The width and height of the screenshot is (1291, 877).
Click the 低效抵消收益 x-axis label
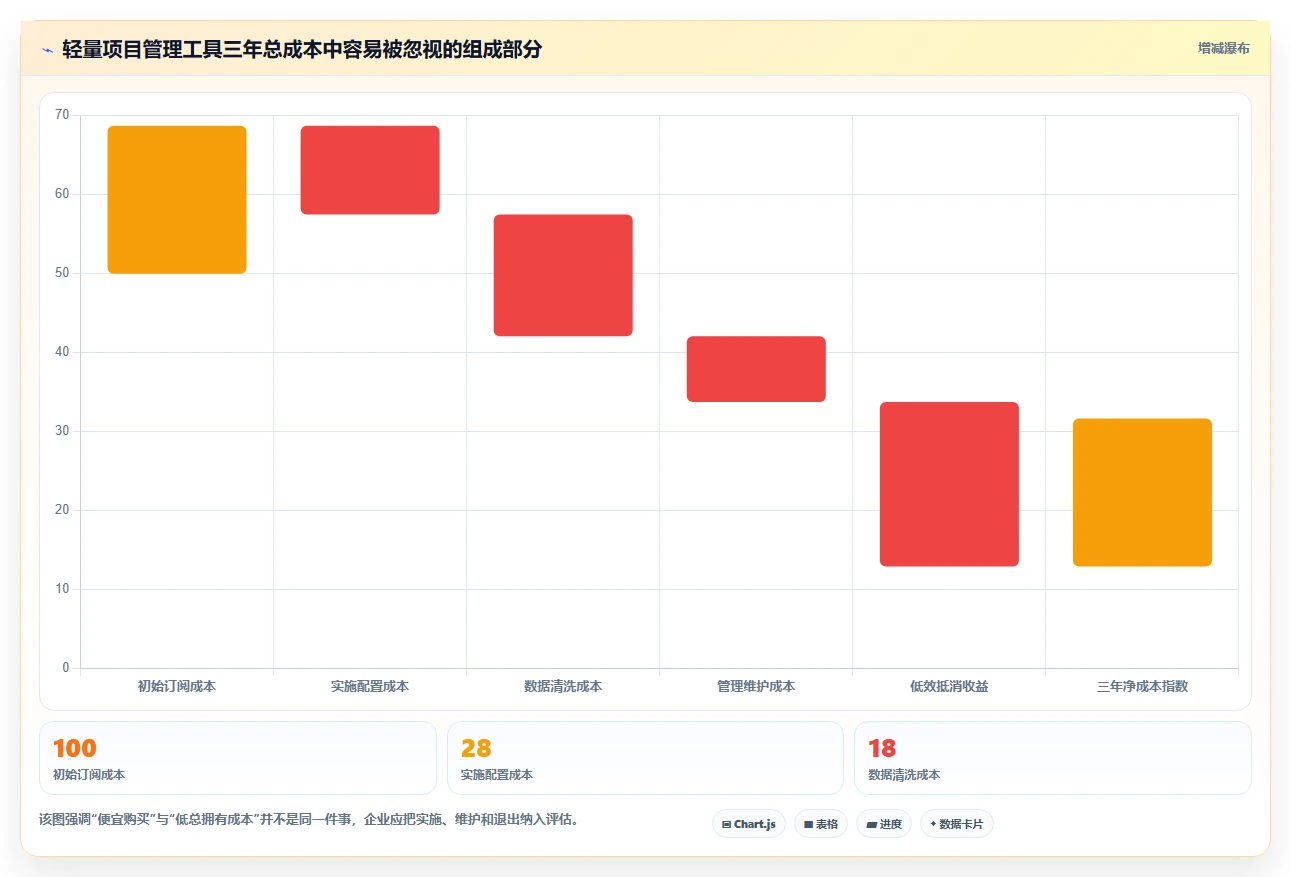click(949, 687)
